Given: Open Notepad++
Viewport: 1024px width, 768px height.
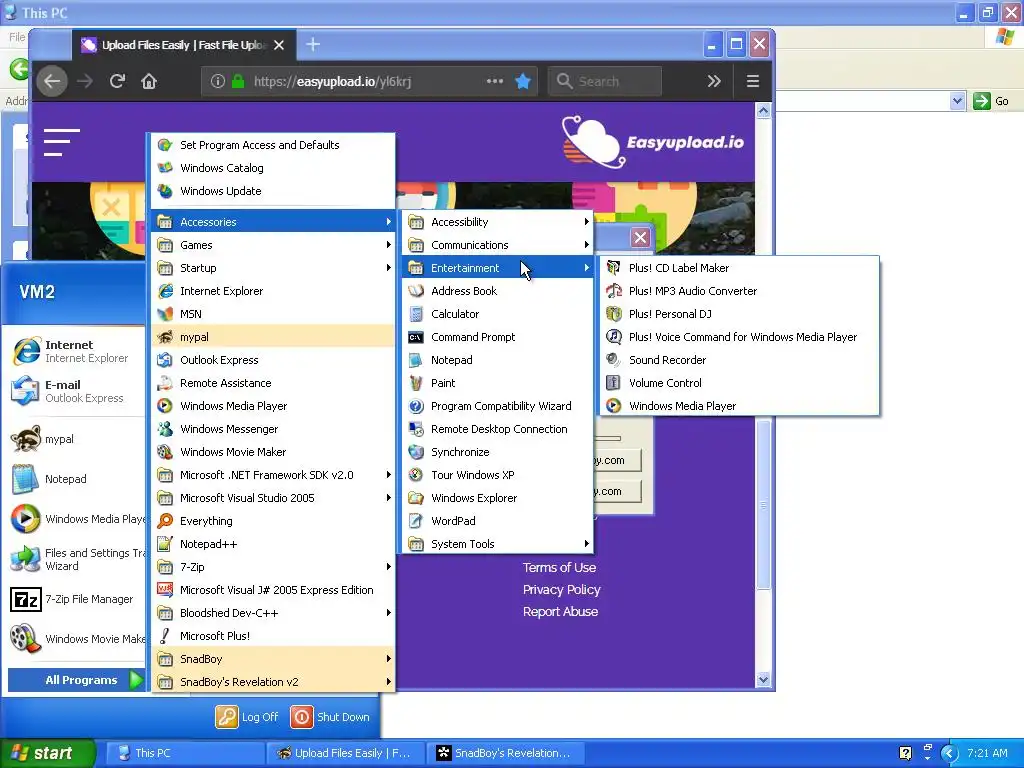Looking at the screenshot, I should coord(273,544).
